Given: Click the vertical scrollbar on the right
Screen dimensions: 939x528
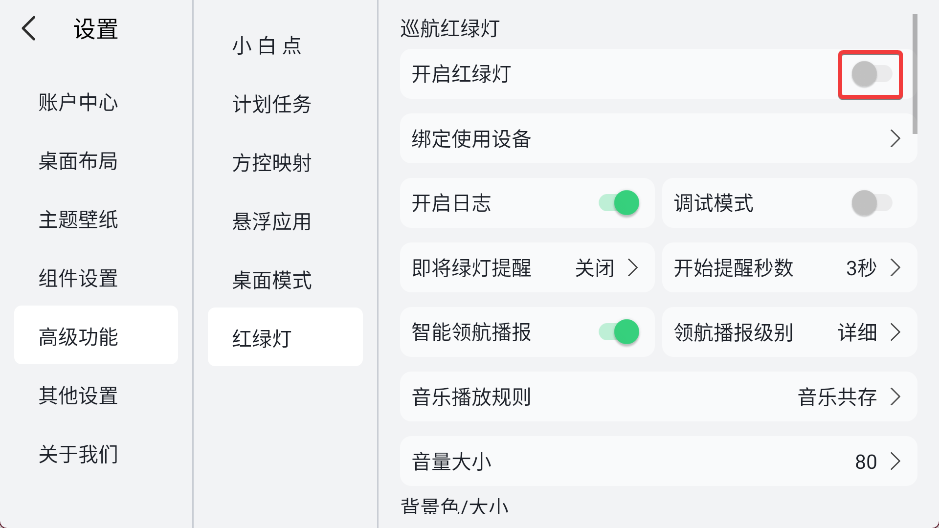Looking at the screenshot, I should coord(914,75).
